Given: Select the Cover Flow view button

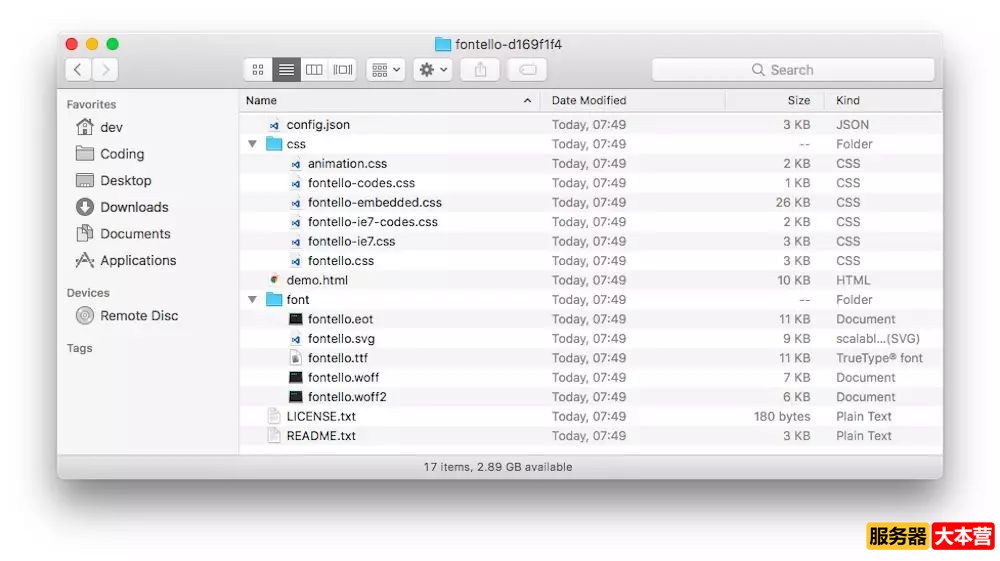Looking at the screenshot, I should pos(343,70).
